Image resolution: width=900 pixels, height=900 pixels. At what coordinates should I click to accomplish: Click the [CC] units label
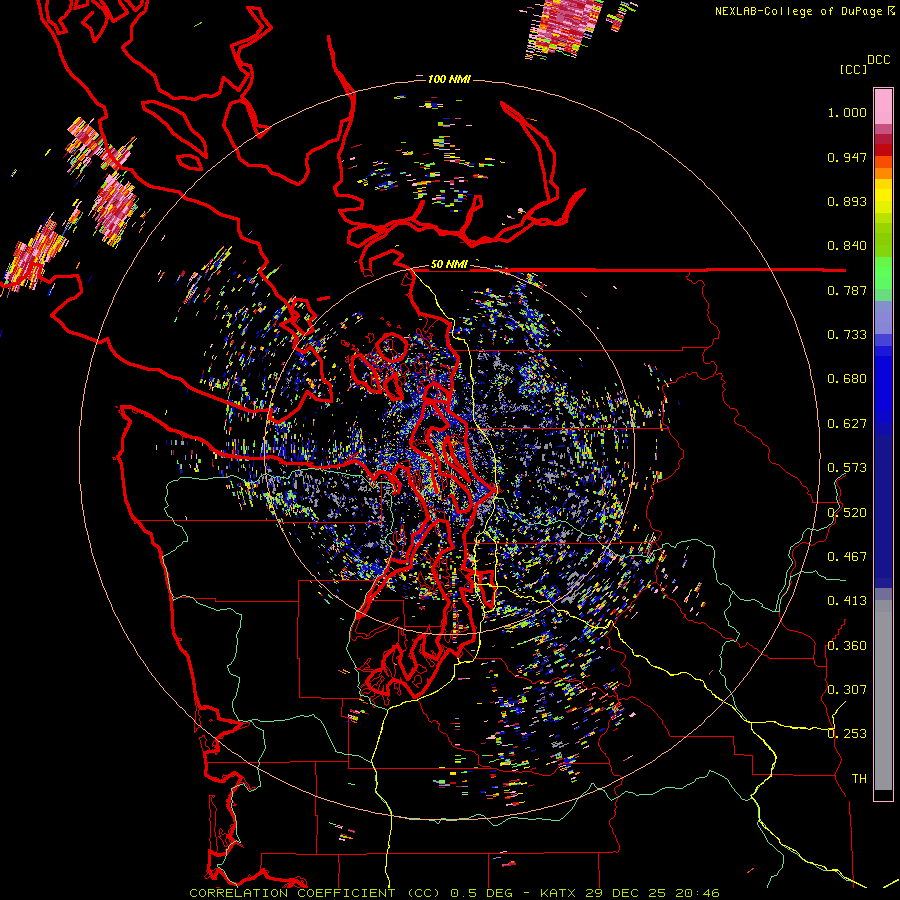[853, 69]
